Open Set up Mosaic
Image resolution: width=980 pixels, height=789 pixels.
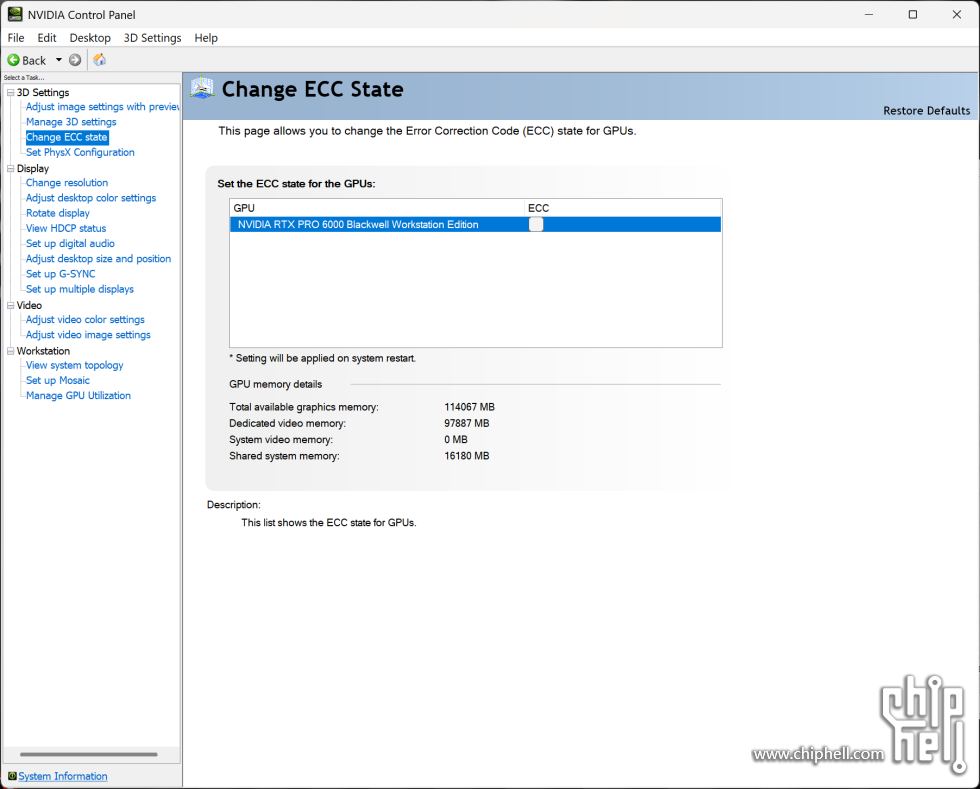pyautogui.click(x=58, y=381)
